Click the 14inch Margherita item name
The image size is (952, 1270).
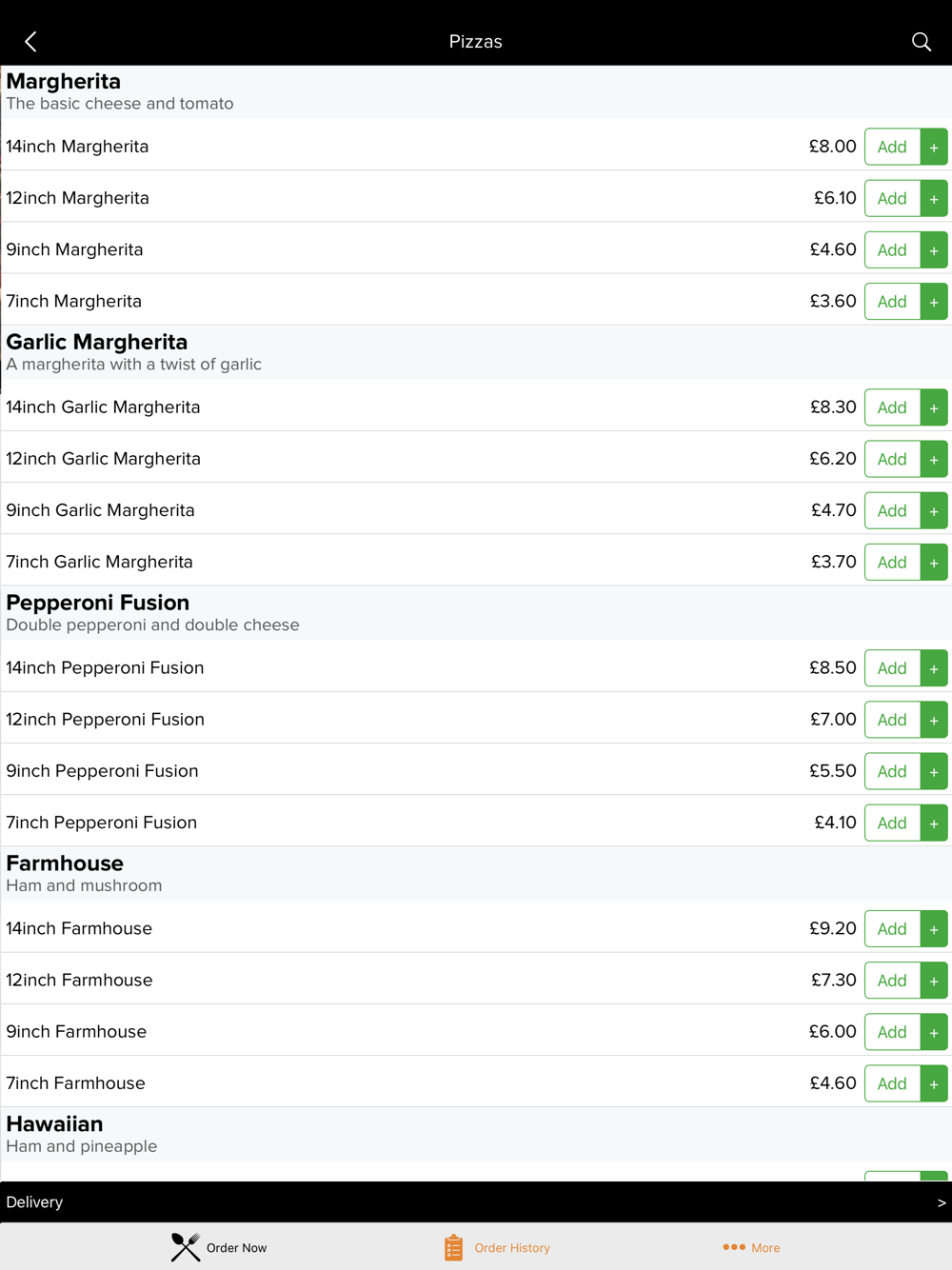tap(77, 147)
